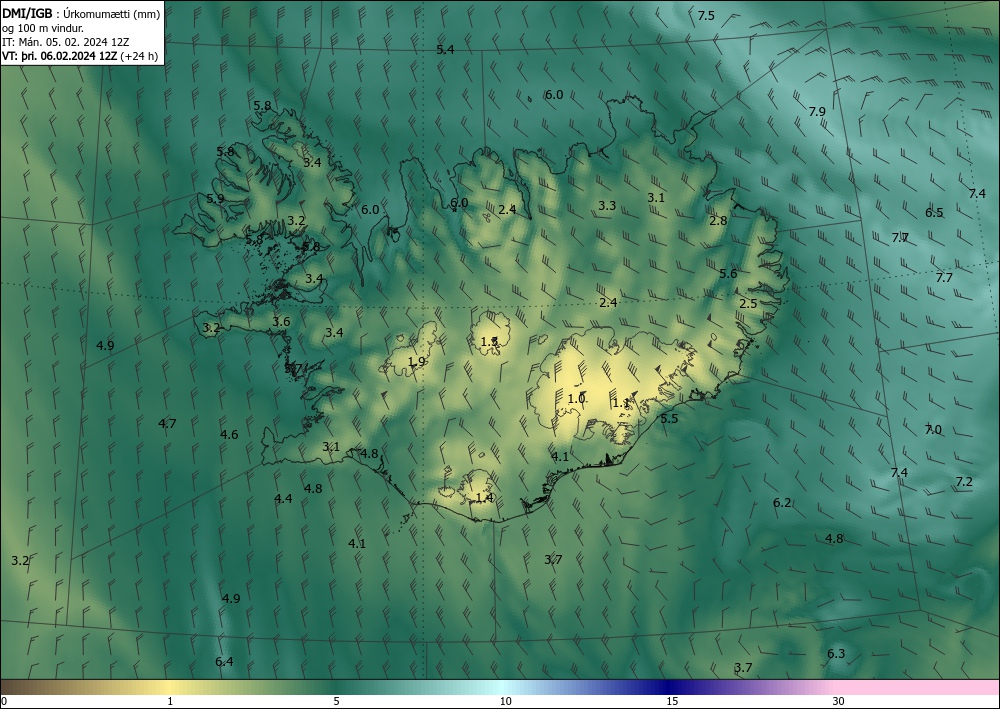This screenshot has width=1000, height=709.
Task: Click the 2.8 value on the map
Action: click(718, 221)
